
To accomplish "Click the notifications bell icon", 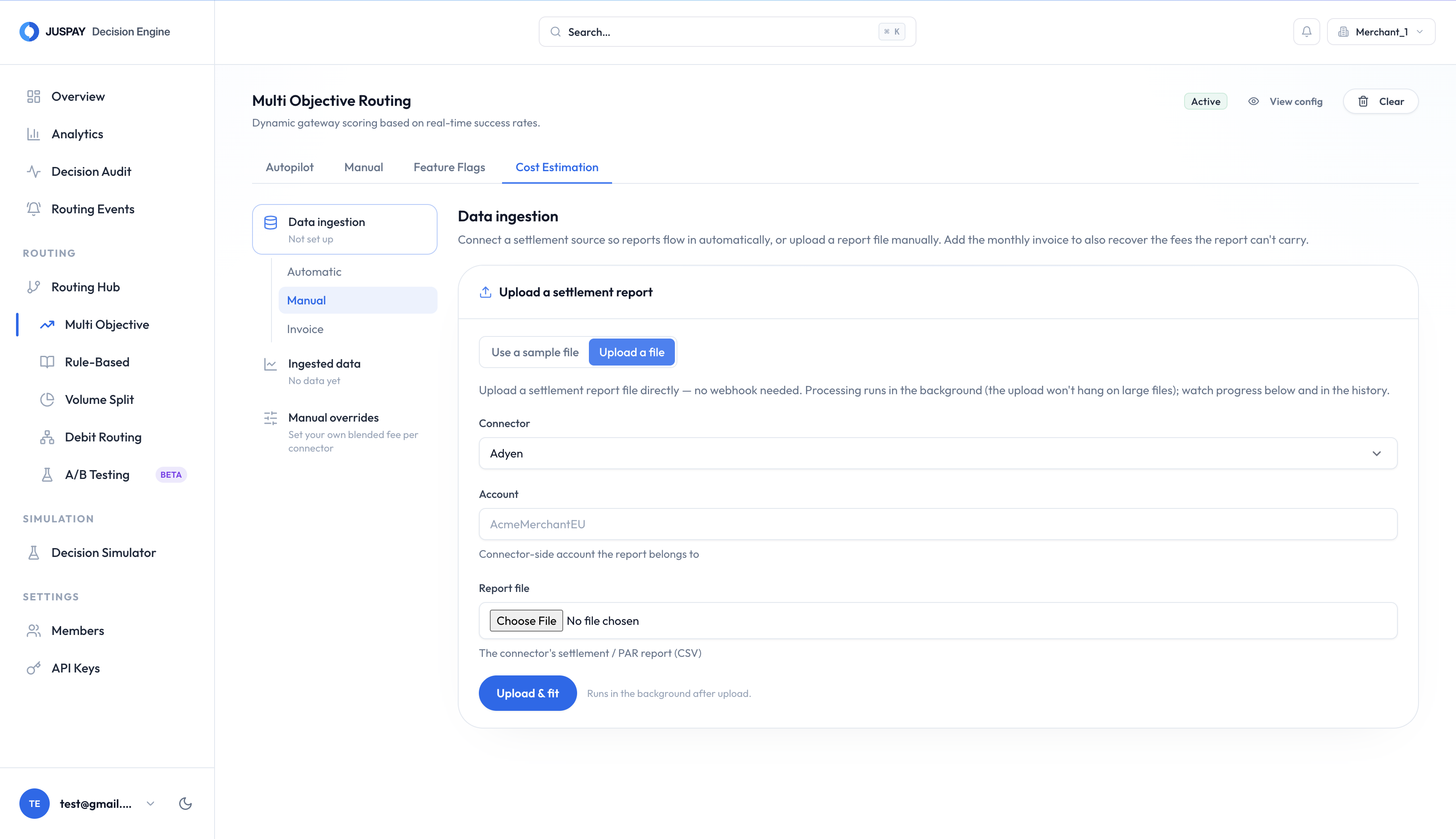I will tap(1306, 32).
